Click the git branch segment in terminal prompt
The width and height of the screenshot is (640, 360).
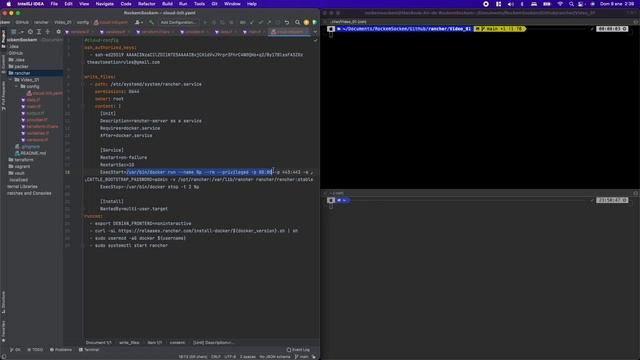click(500, 29)
